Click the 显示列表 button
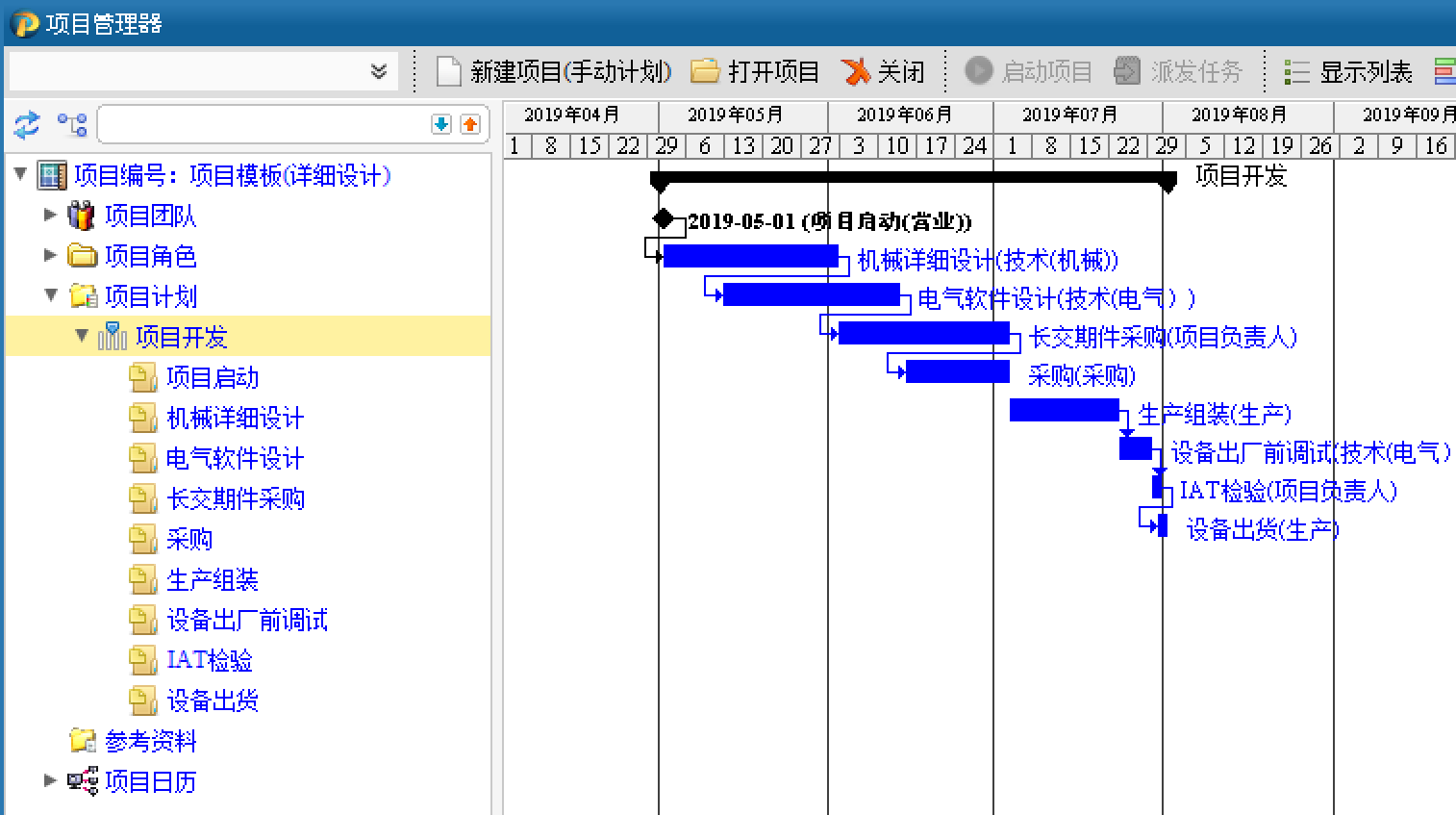 tap(1349, 72)
